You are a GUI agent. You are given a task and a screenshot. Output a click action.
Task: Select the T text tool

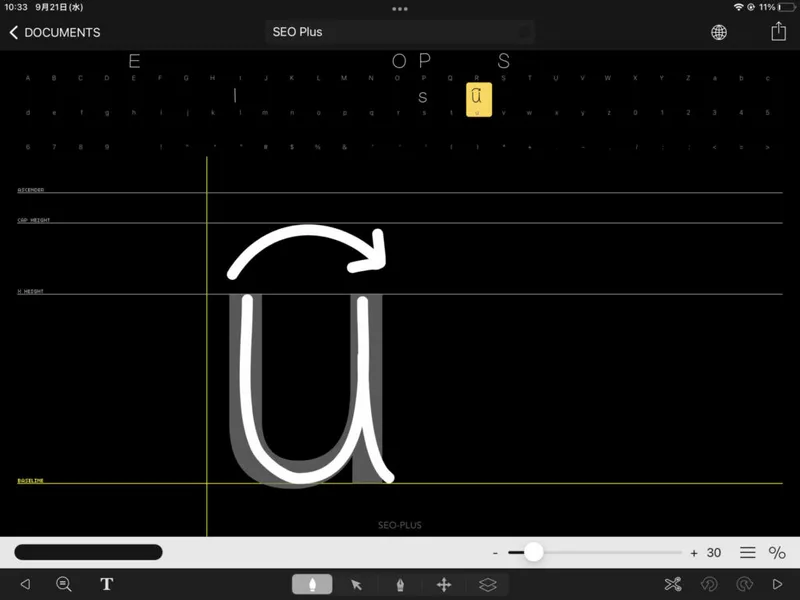pos(106,584)
